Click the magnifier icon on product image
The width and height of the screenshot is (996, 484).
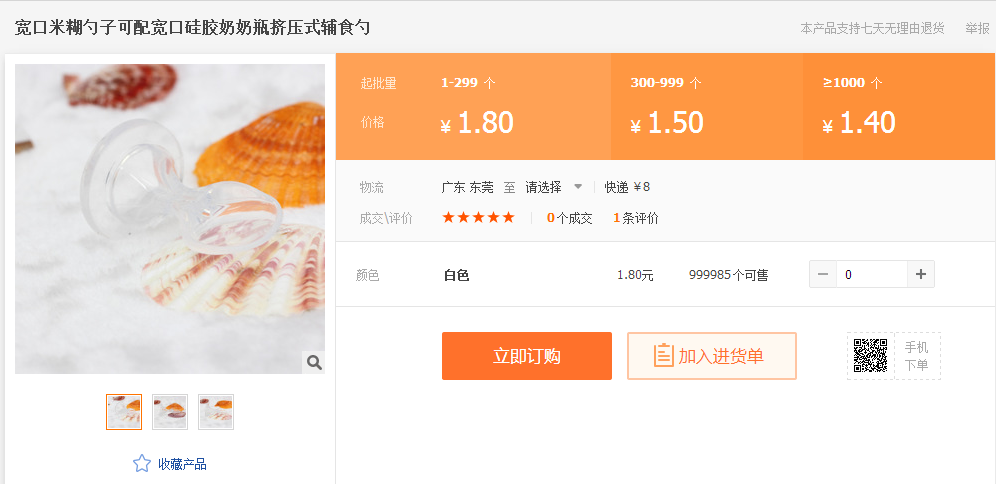[x=314, y=363]
